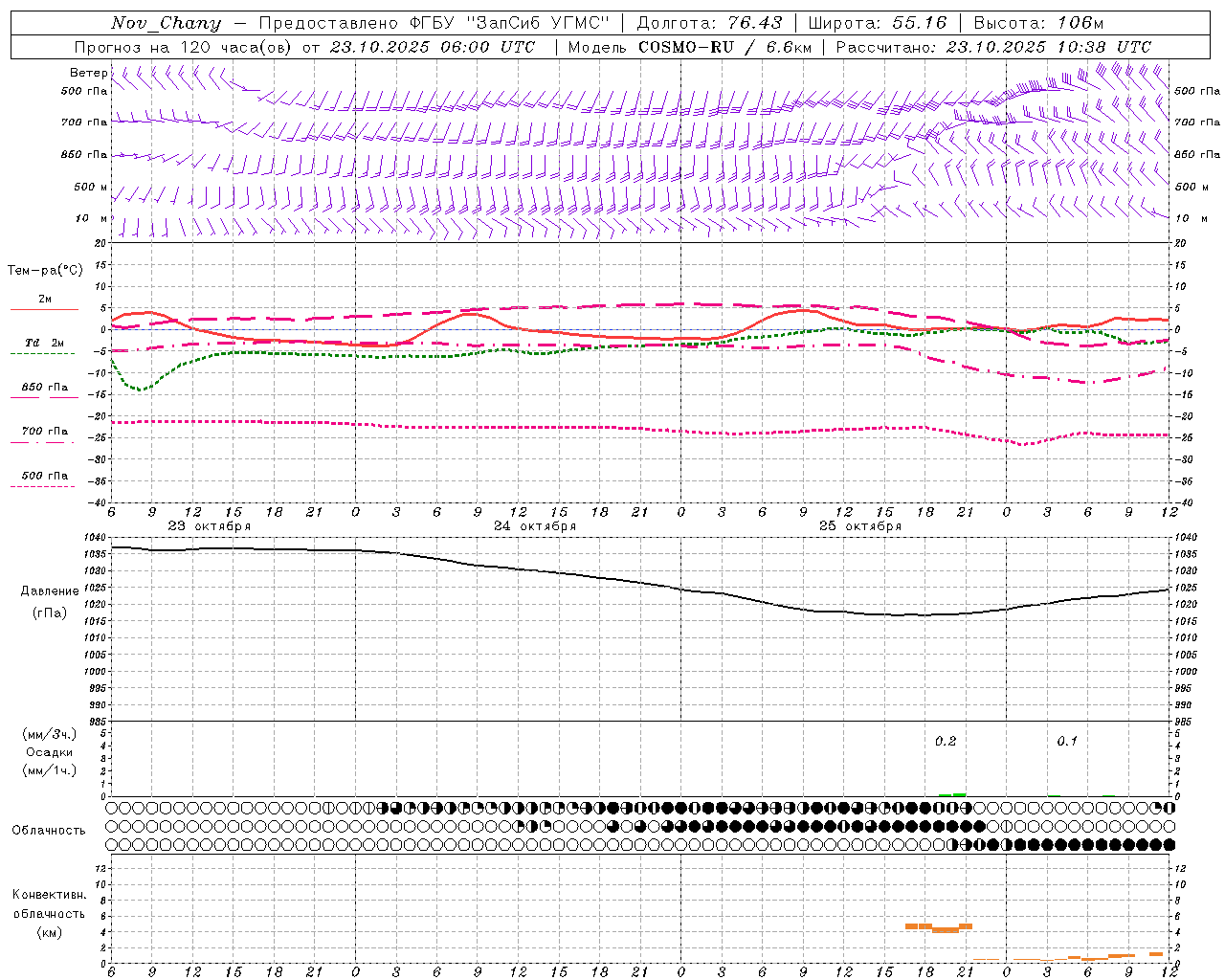Click the "23 октября" date label
Screen dimensions: 1225x980
[x=210, y=526]
